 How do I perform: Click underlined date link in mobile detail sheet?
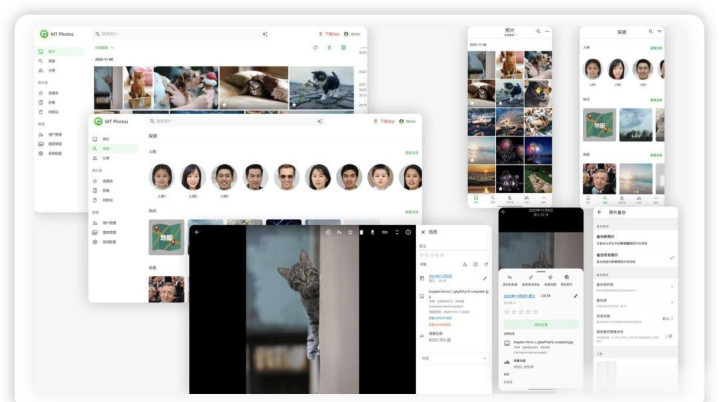coord(520,296)
